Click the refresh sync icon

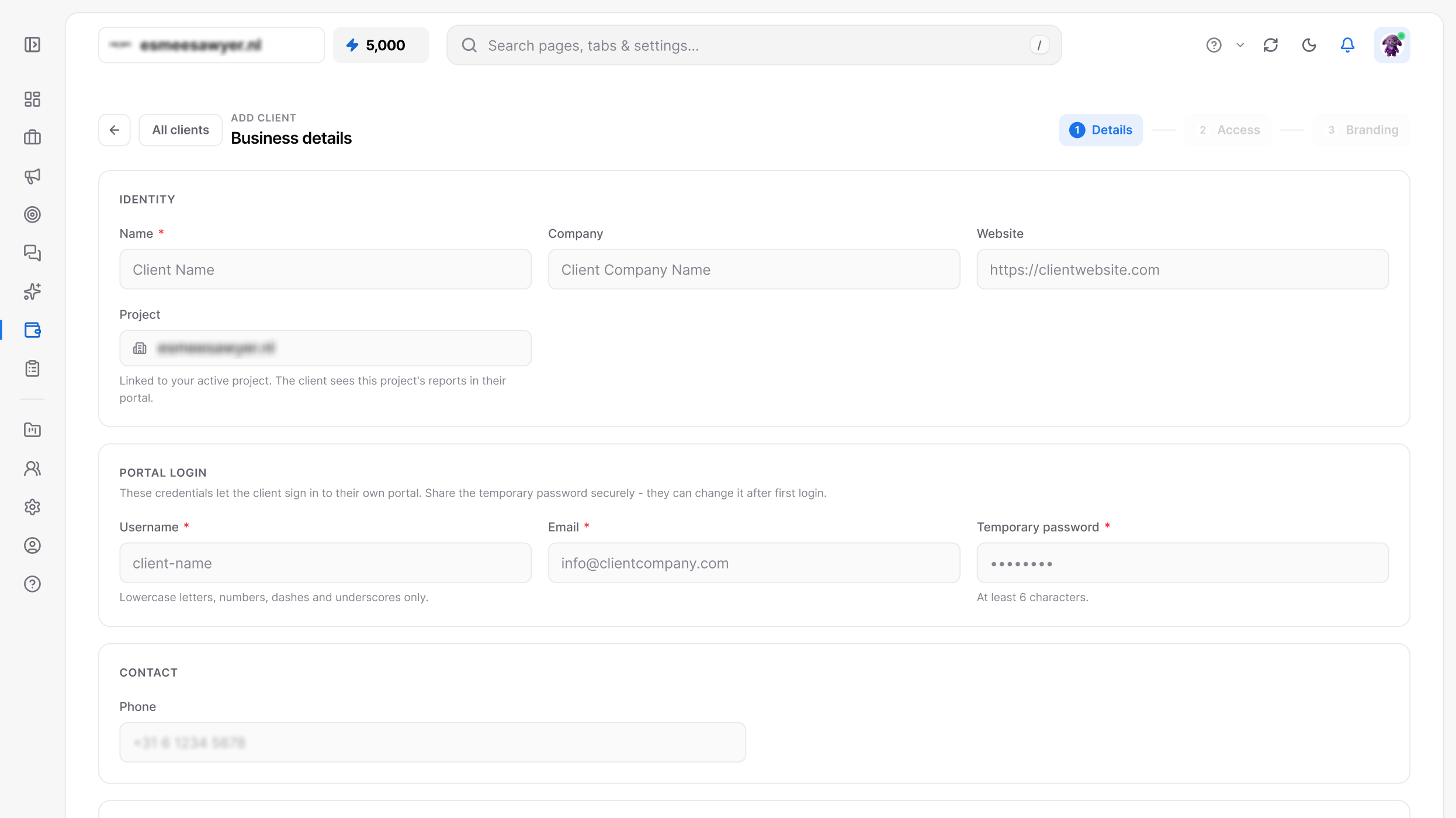point(1271,45)
